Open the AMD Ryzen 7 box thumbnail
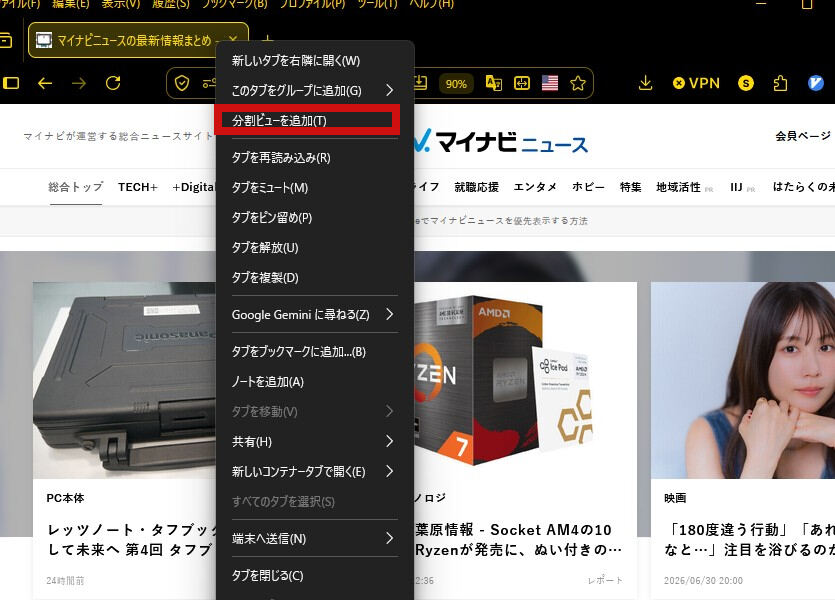 coord(526,380)
